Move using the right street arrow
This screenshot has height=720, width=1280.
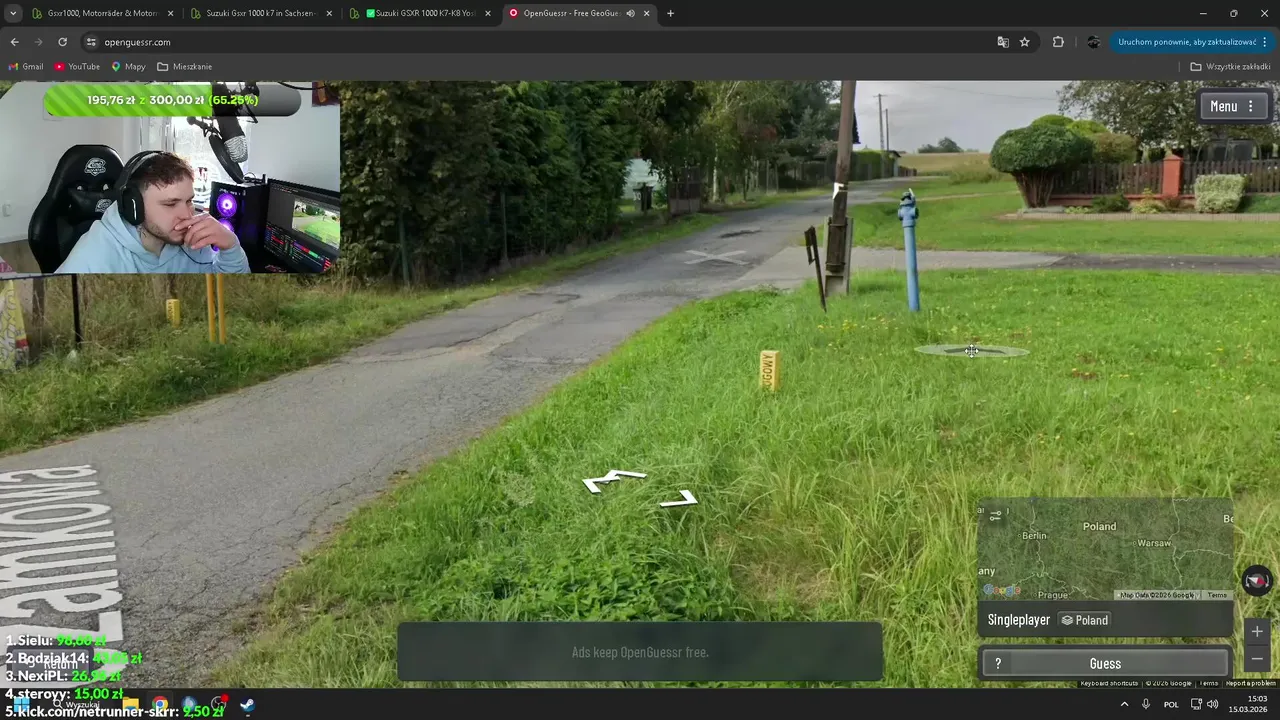pos(679,498)
